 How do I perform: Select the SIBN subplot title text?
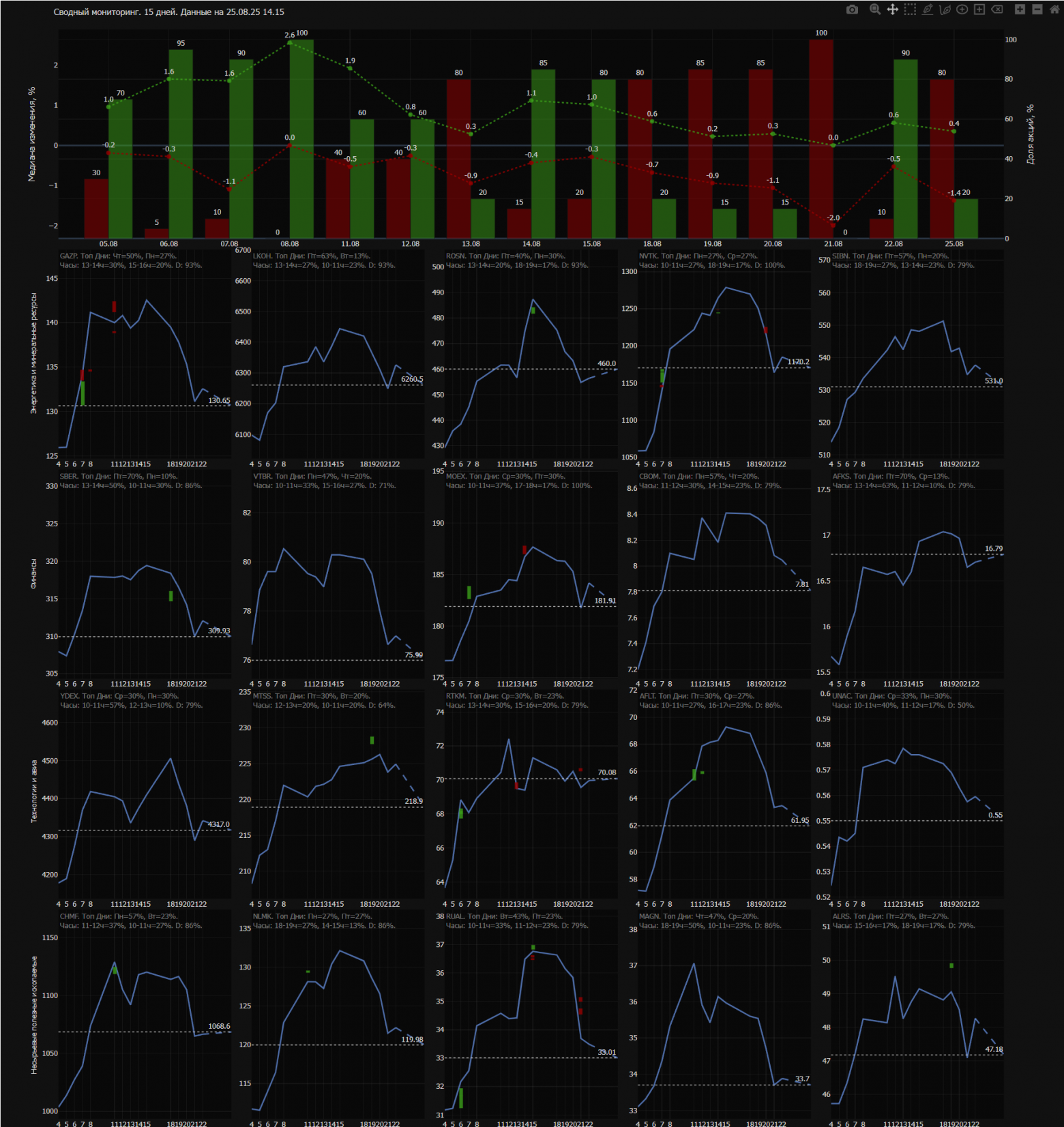tap(903, 260)
